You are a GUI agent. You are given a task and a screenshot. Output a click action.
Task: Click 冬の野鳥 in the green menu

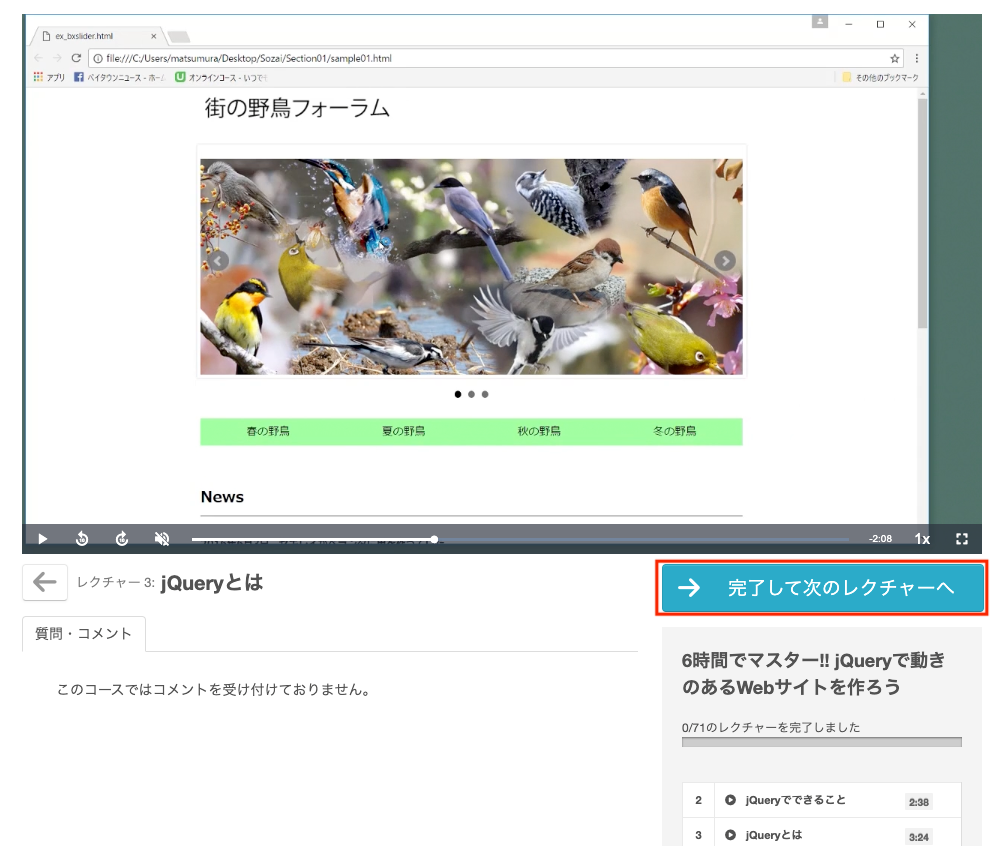[674, 432]
